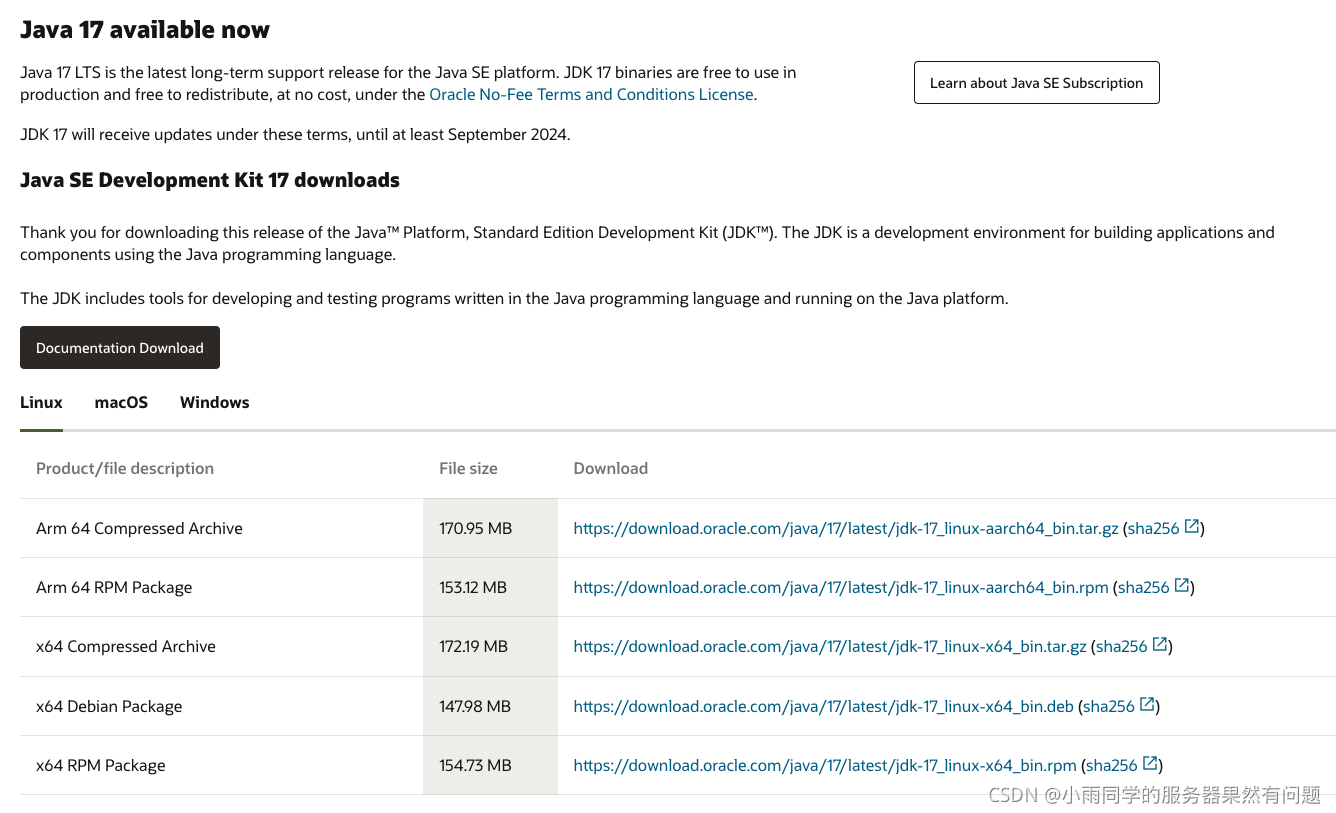The width and height of the screenshot is (1336, 813).
Task: Click the Java 17 available now heading
Action: coord(145,30)
